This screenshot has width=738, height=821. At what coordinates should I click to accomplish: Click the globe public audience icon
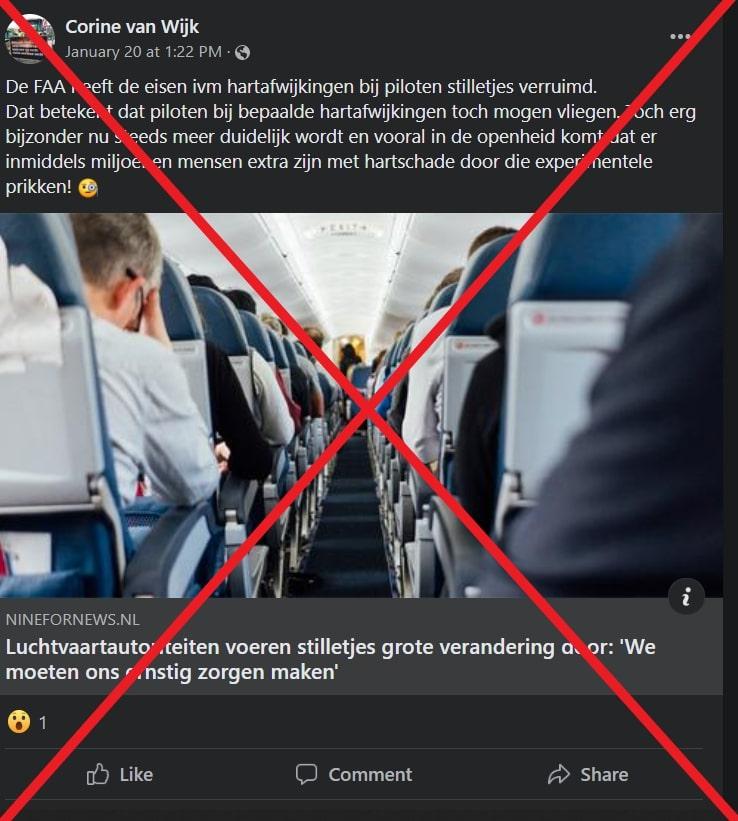pyautogui.click(x=242, y=52)
